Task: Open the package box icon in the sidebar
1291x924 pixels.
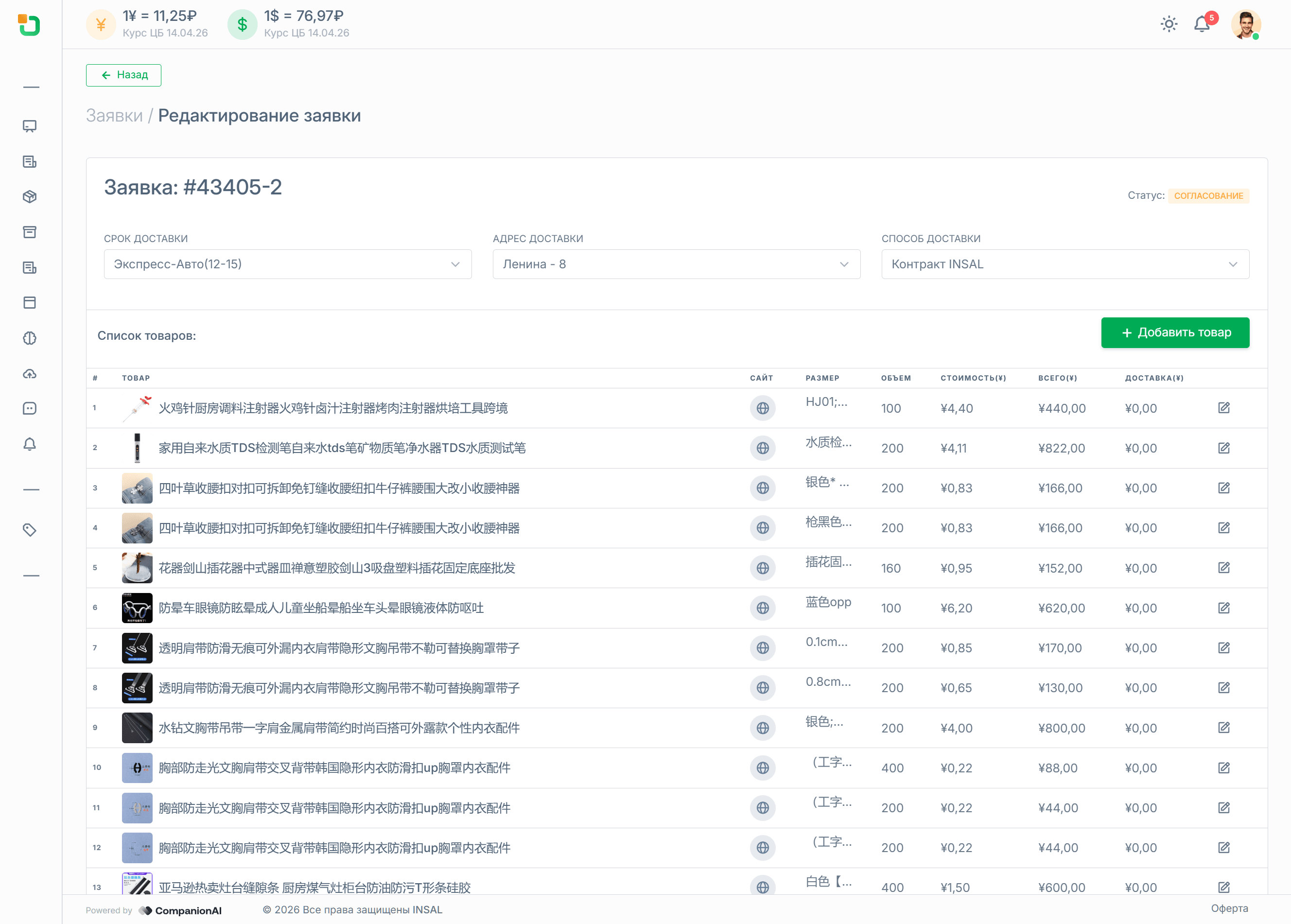Action: 30,197
